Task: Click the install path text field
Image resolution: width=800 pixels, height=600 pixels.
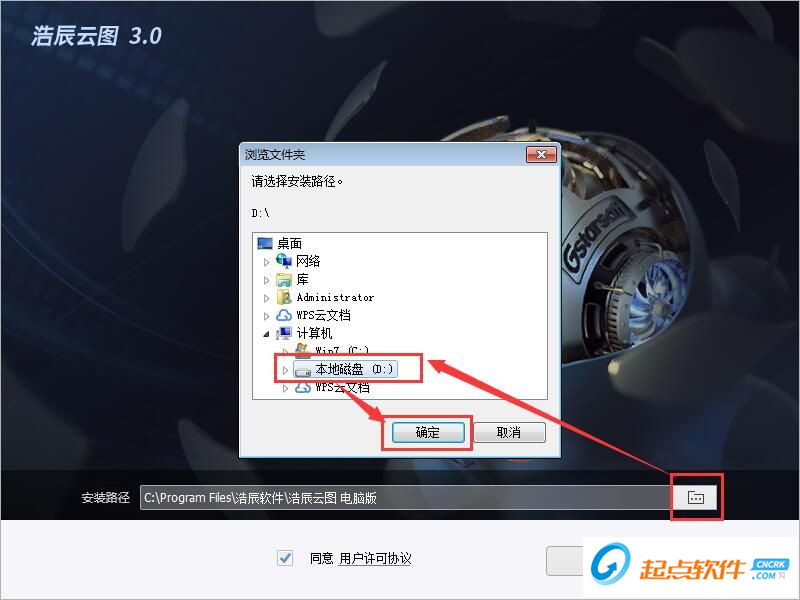Action: pos(406,497)
